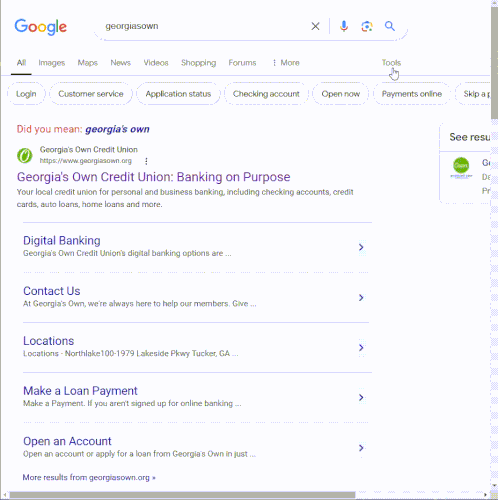Apply the Open now filter chip
Viewport: 498px width, 500px height.
(x=341, y=94)
